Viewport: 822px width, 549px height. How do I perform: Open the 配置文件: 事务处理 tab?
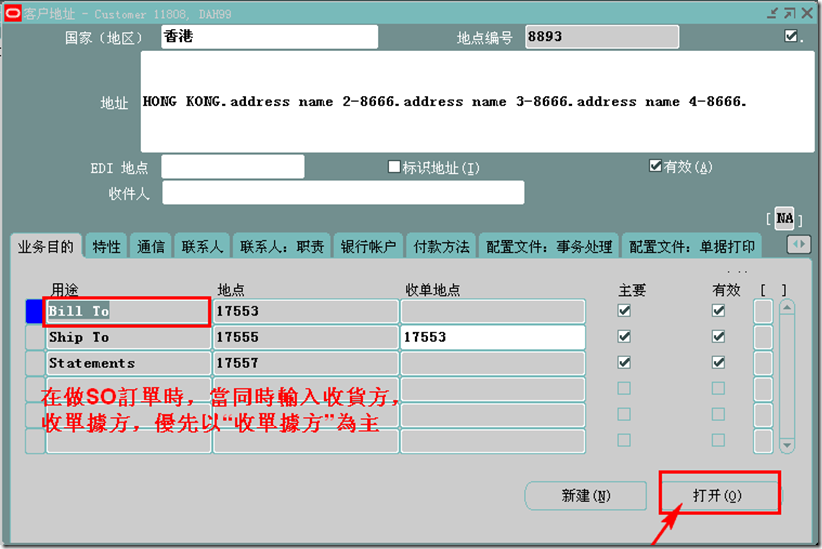pos(549,246)
